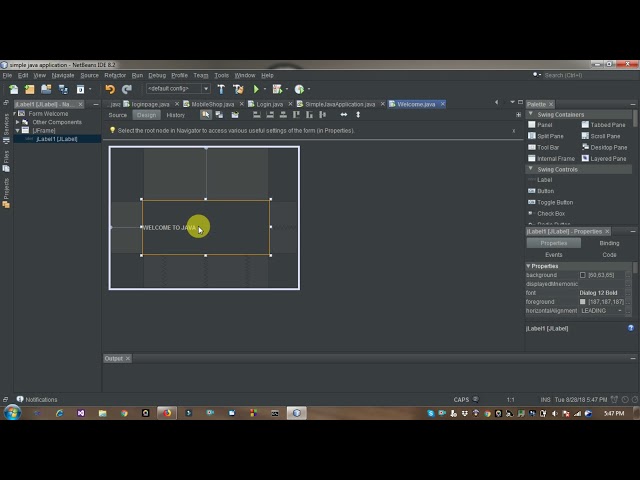Screen dimensions: 640x480
Task: Click the Properties button in properties panel
Action: (x=553, y=243)
